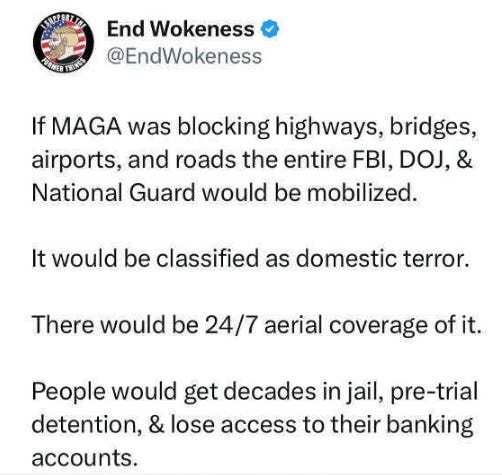502x475 pixels.
Task: Open the End Wokeness profile avatar
Action: [x=63, y=43]
